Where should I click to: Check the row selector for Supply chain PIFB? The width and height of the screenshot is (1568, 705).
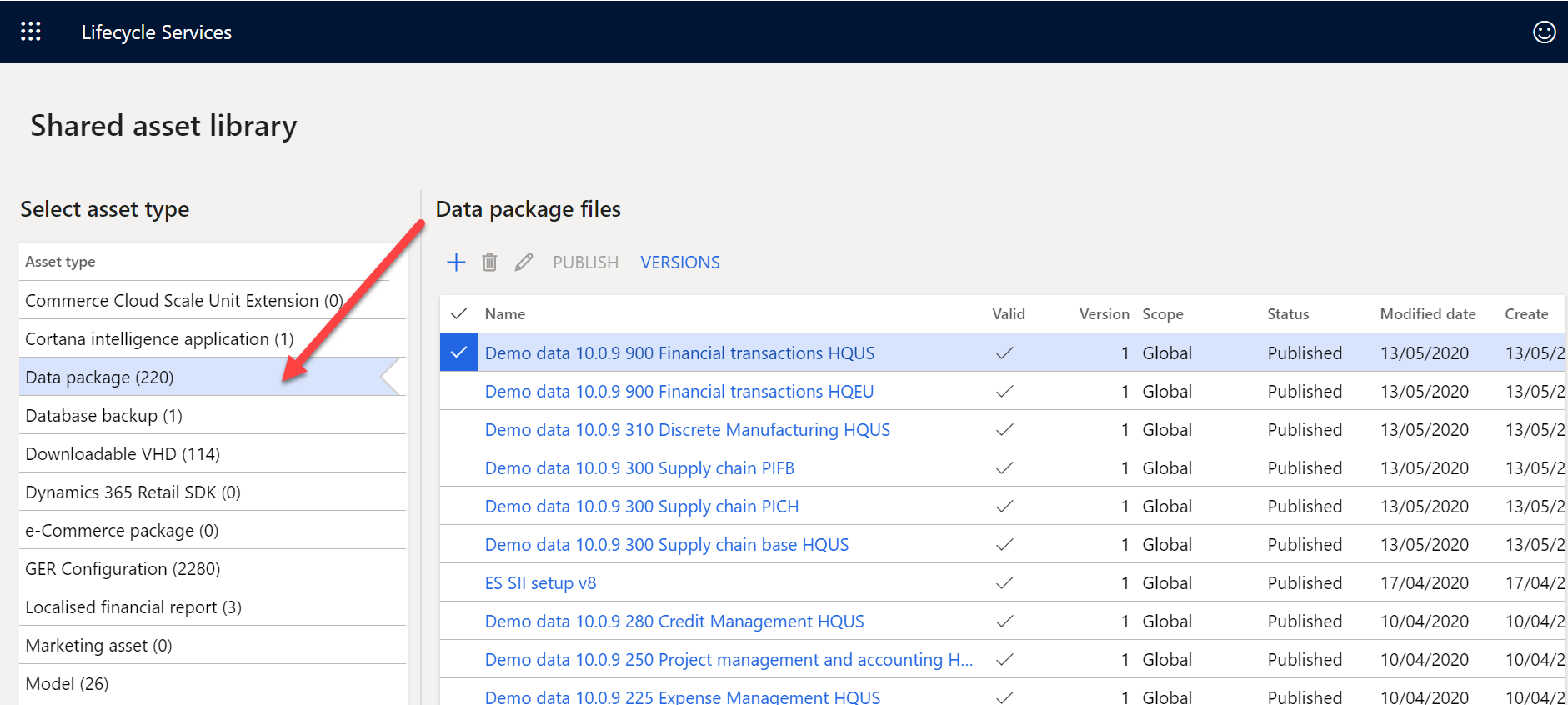click(458, 467)
